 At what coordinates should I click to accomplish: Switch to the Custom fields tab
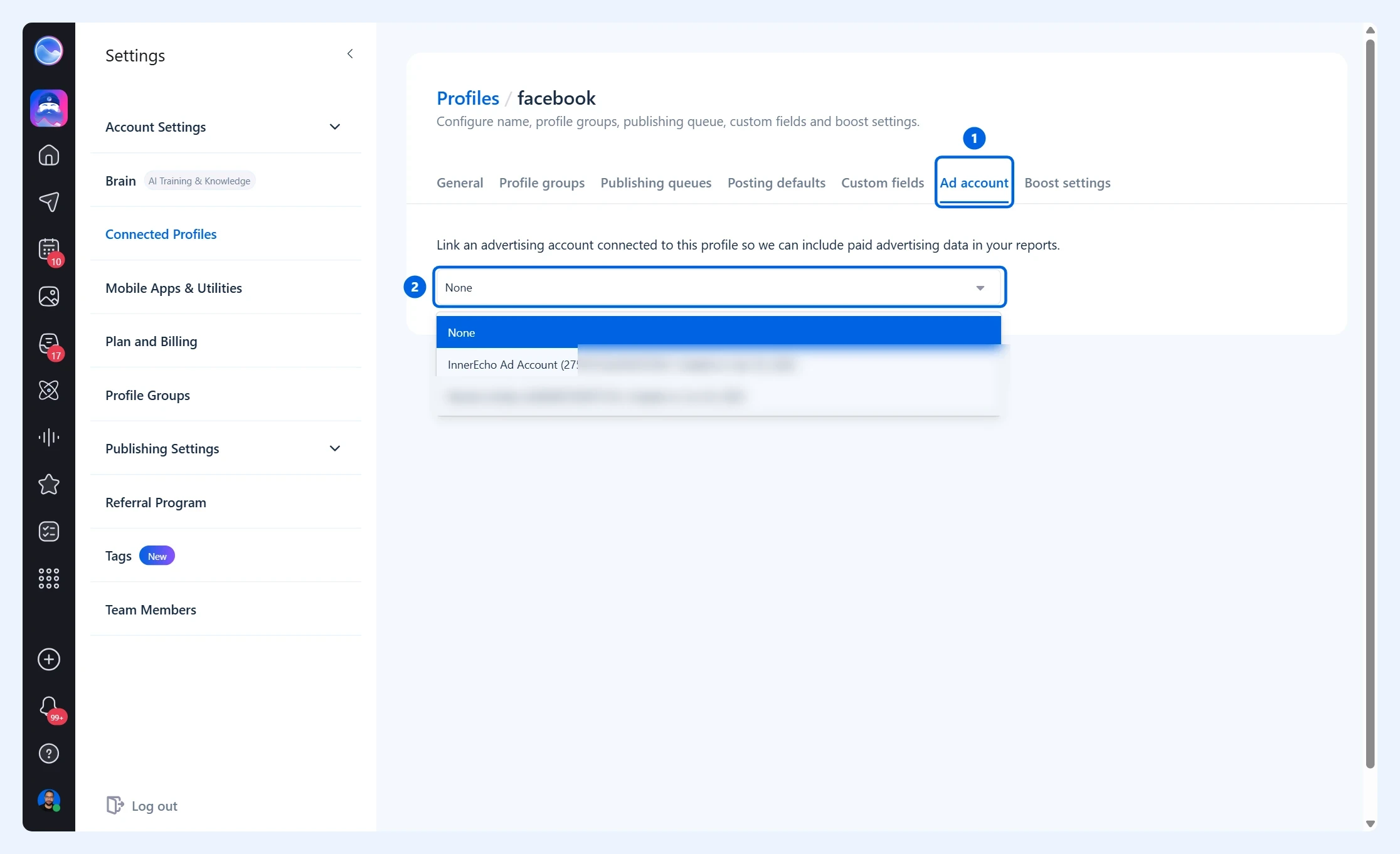coord(883,182)
